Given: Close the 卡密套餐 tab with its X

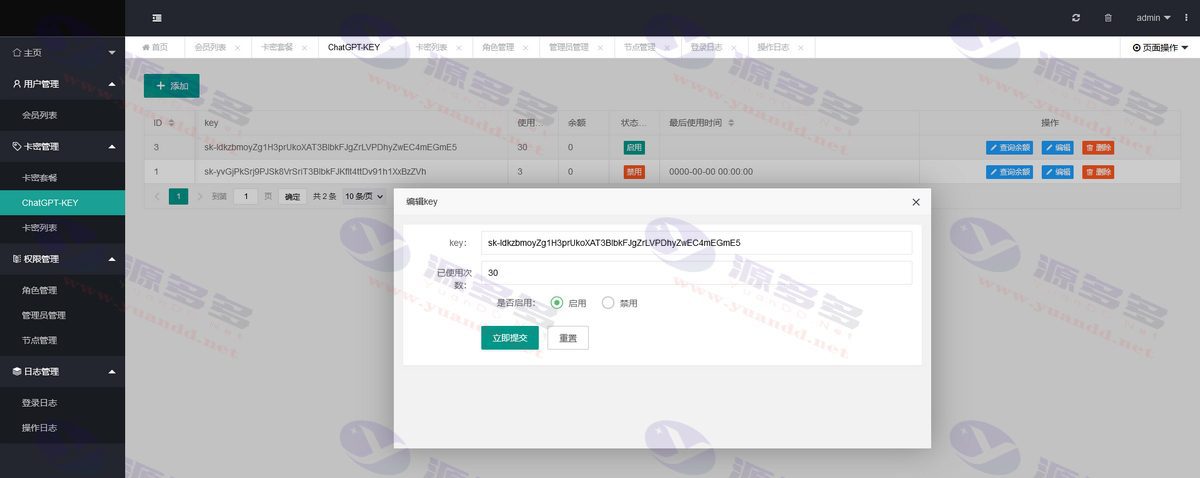Looking at the screenshot, I should tap(305, 48).
